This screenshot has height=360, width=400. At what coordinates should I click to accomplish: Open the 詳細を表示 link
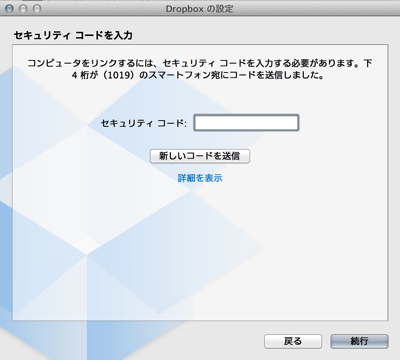(x=200, y=178)
